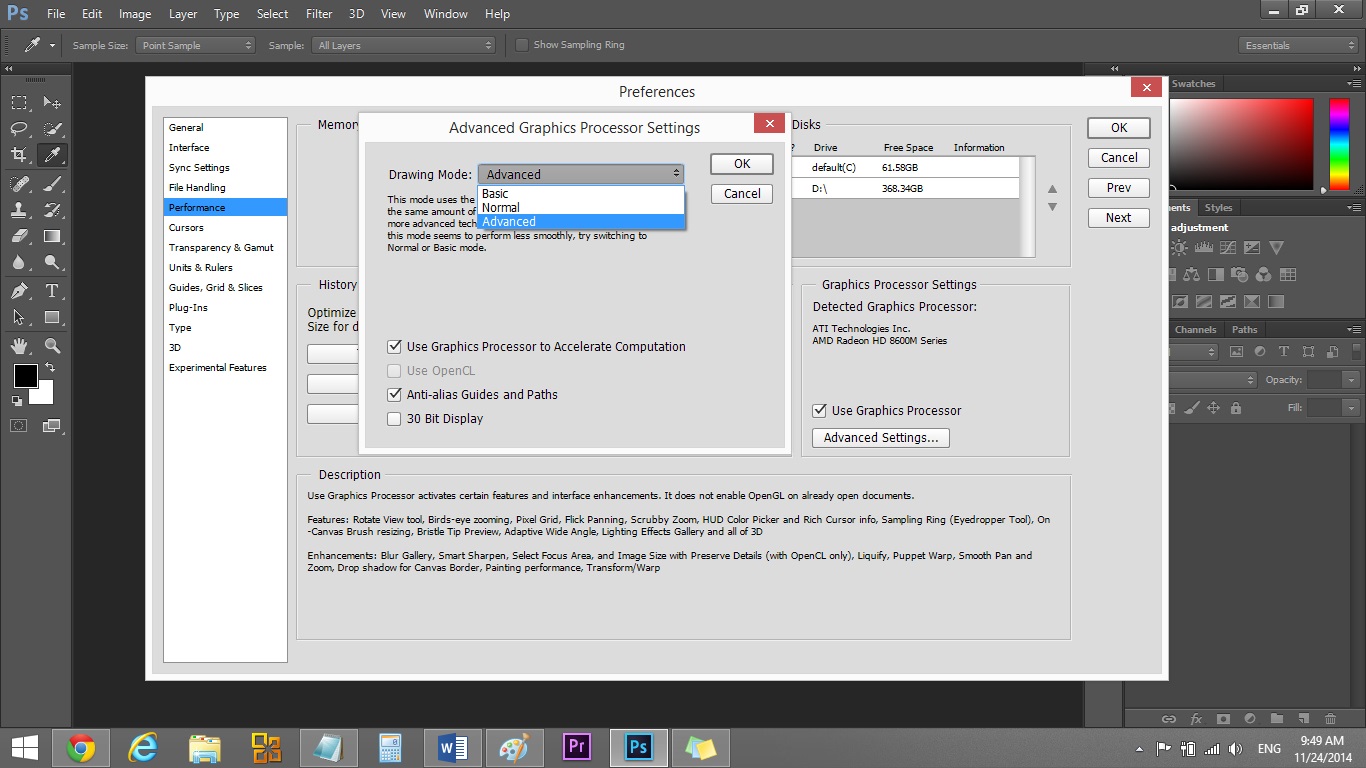Image resolution: width=1366 pixels, height=768 pixels.
Task: Select the Lasso tool
Action: pyautogui.click(x=19, y=129)
